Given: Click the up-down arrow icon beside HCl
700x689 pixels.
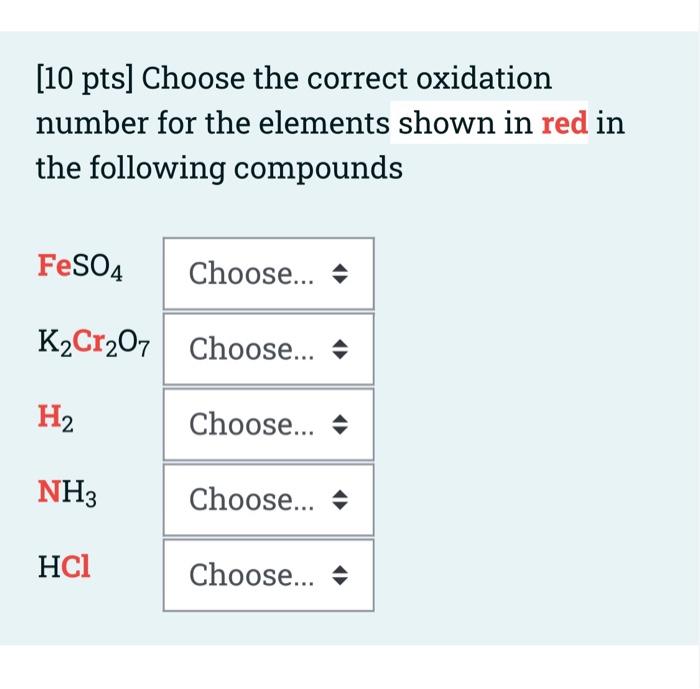Looking at the screenshot, I should 340,576.
